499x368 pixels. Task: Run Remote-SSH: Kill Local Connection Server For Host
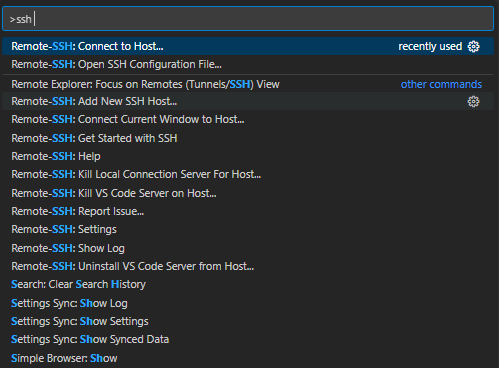(x=248, y=174)
